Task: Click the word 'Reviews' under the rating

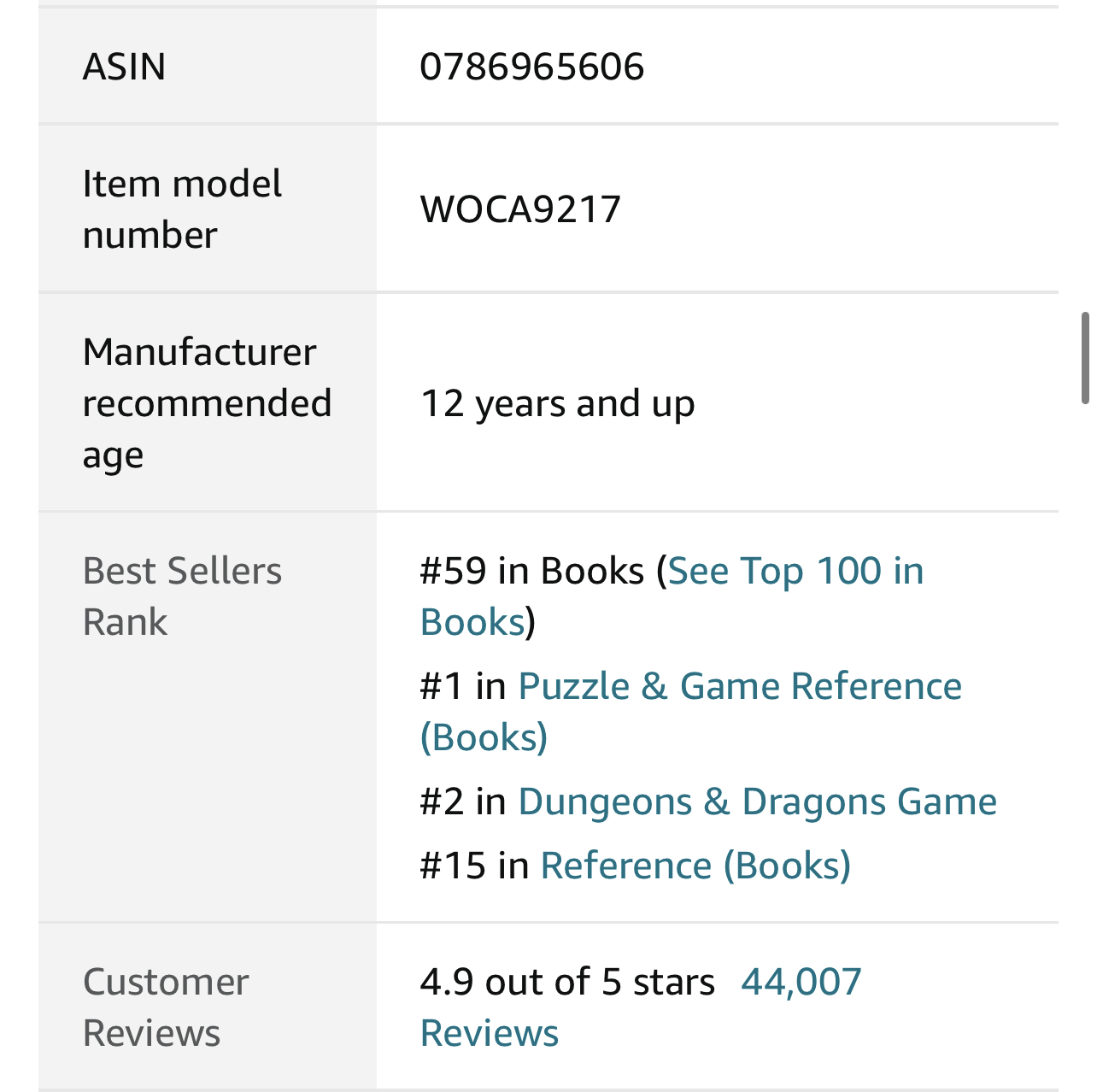Action: point(490,1034)
